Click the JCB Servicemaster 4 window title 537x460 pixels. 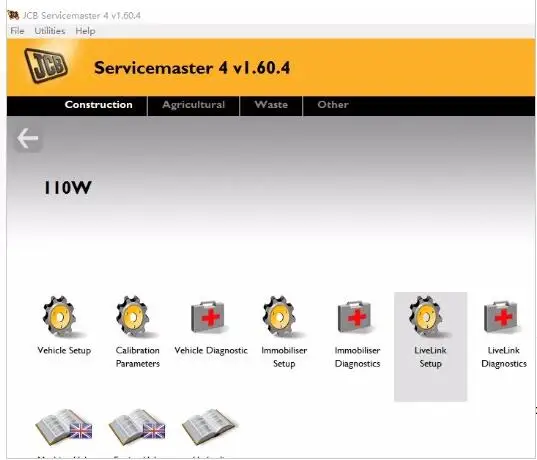pyautogui.click(x=82, y=15)
